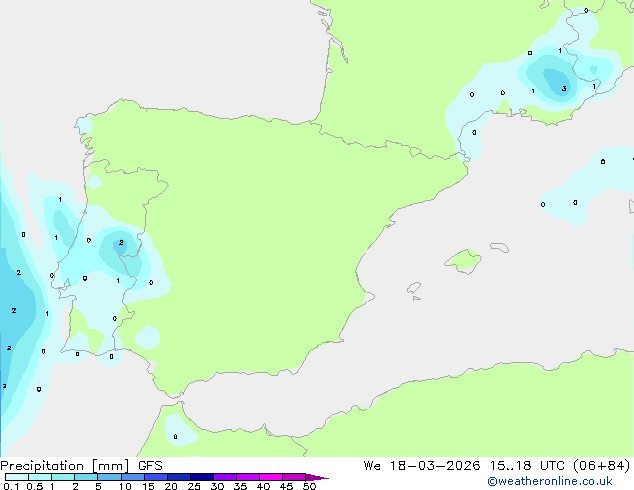The width and height of the screenshot is (634, 490).
Task: Click the legend scale label '50'
Action: click(309, 486)
